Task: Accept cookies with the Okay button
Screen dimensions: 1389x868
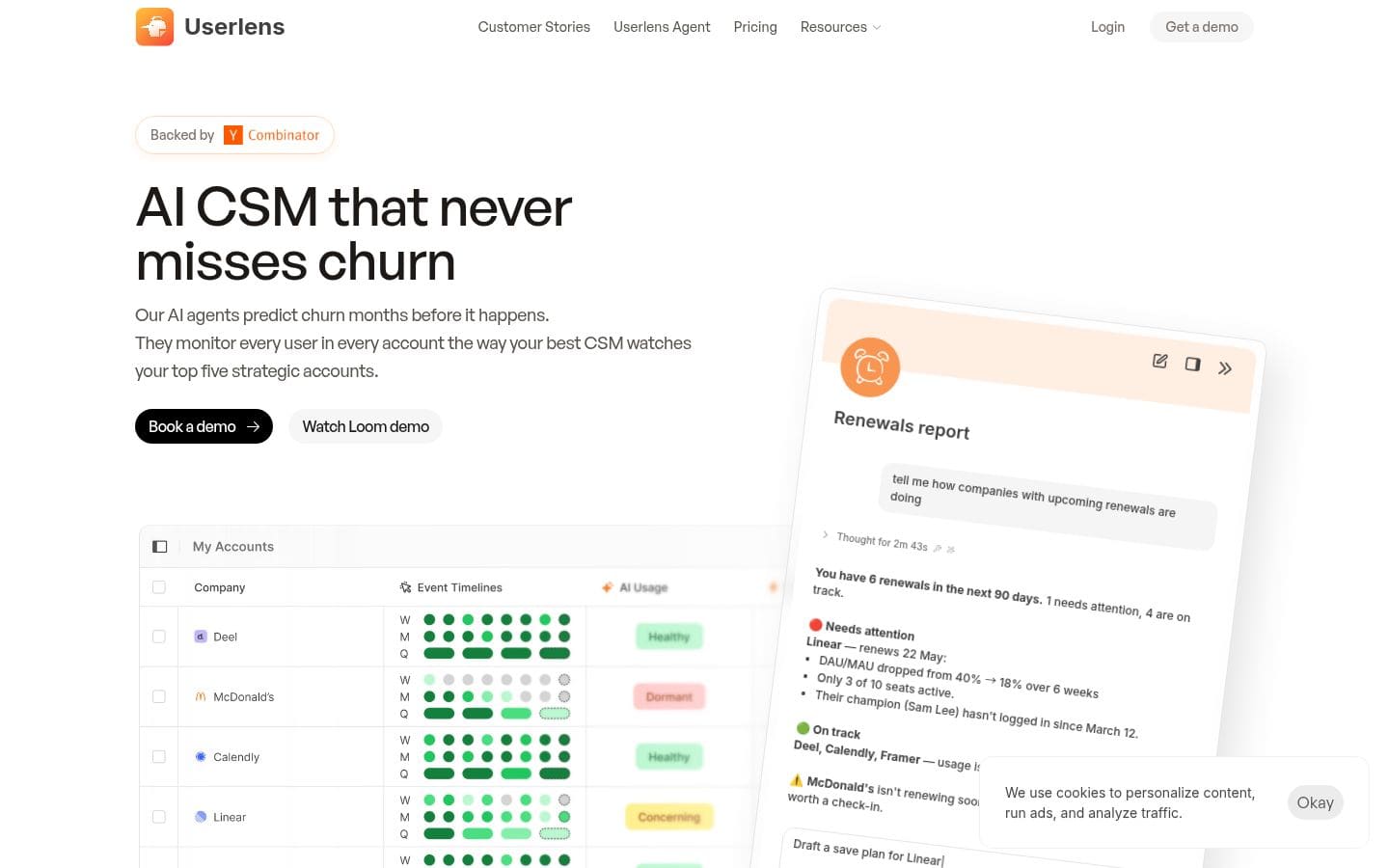Action: [1315, 802]
